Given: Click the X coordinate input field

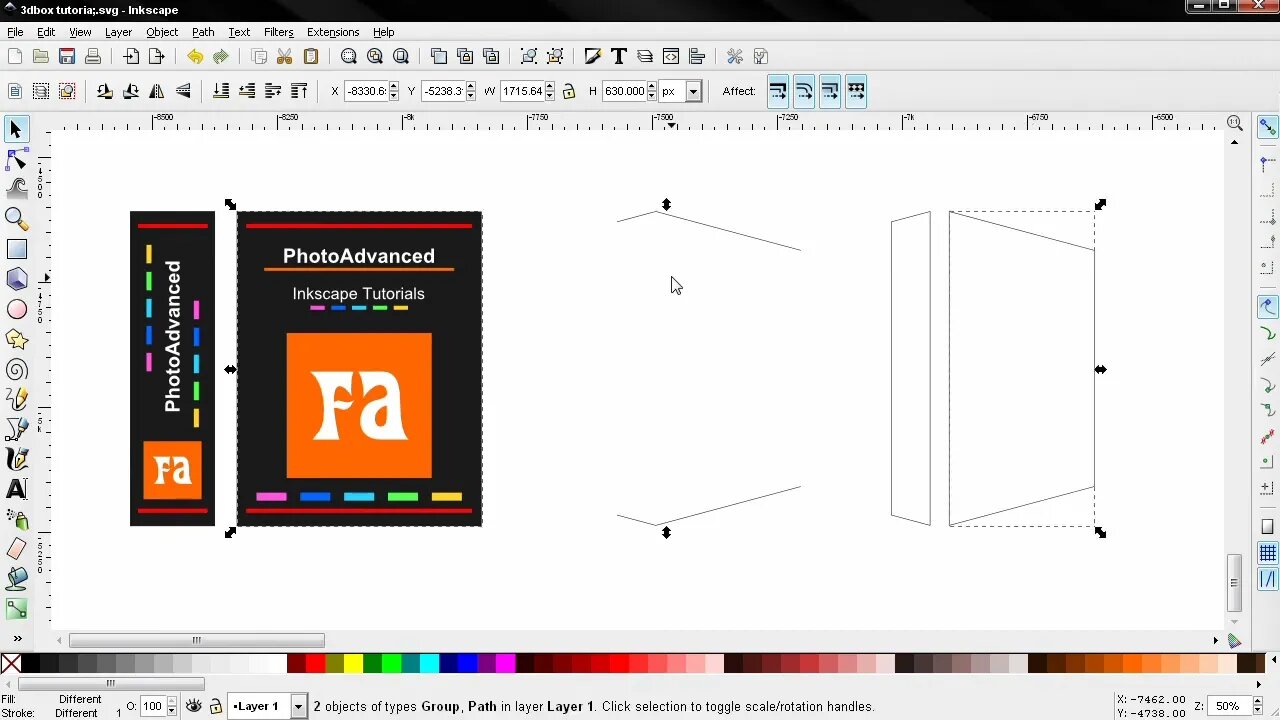Looking at the screenshot, I should coord(366,91).
